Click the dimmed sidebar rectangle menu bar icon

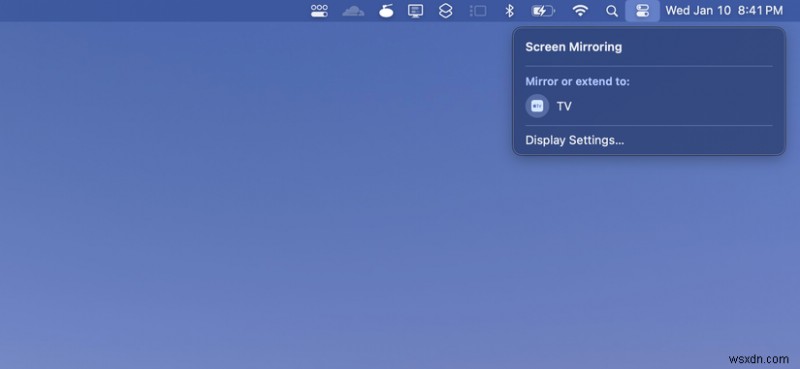[x=478, y=11]
